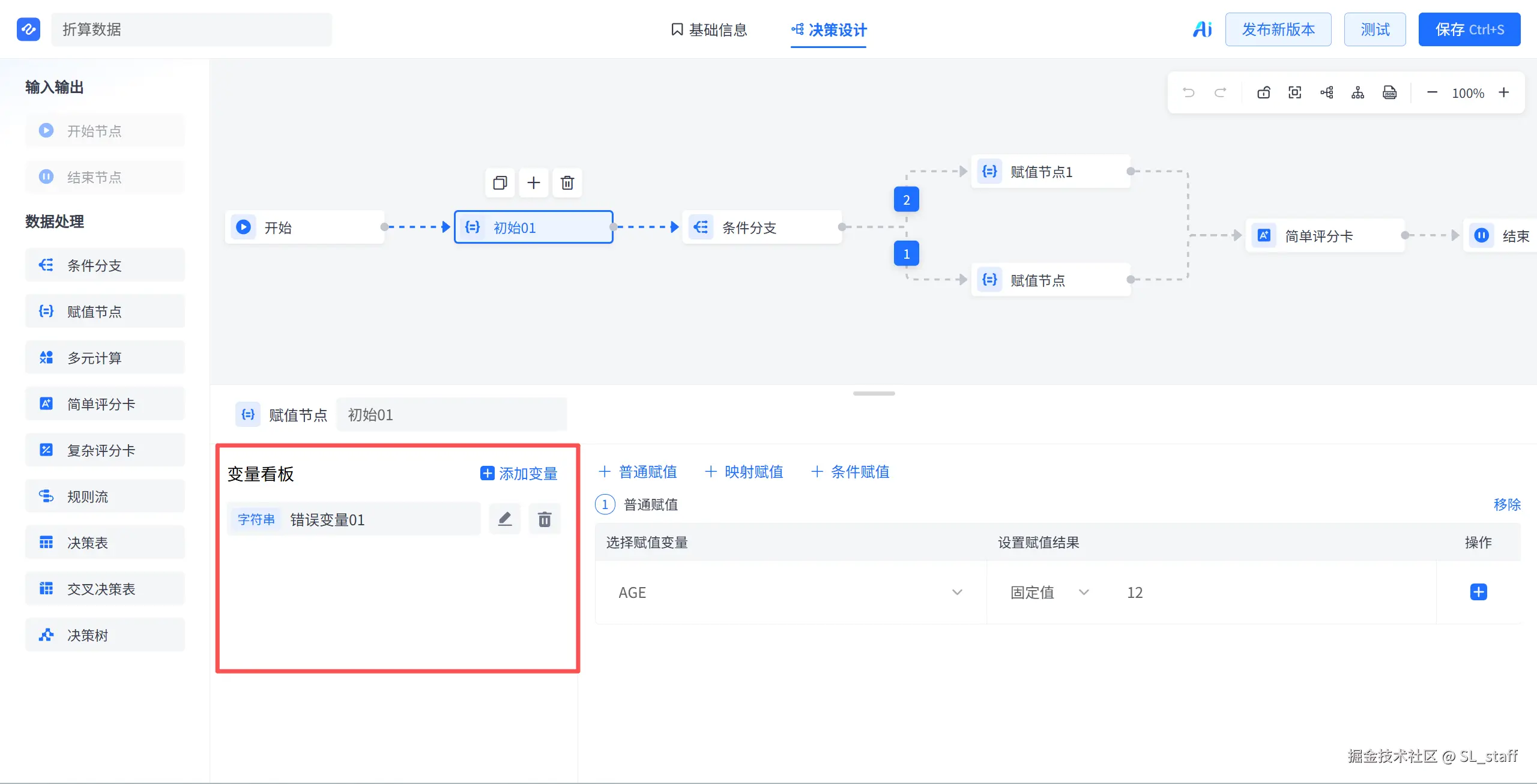Switch to 决策设计 tab
Viewport: 1537px width, 784px height.
[829, 29]
